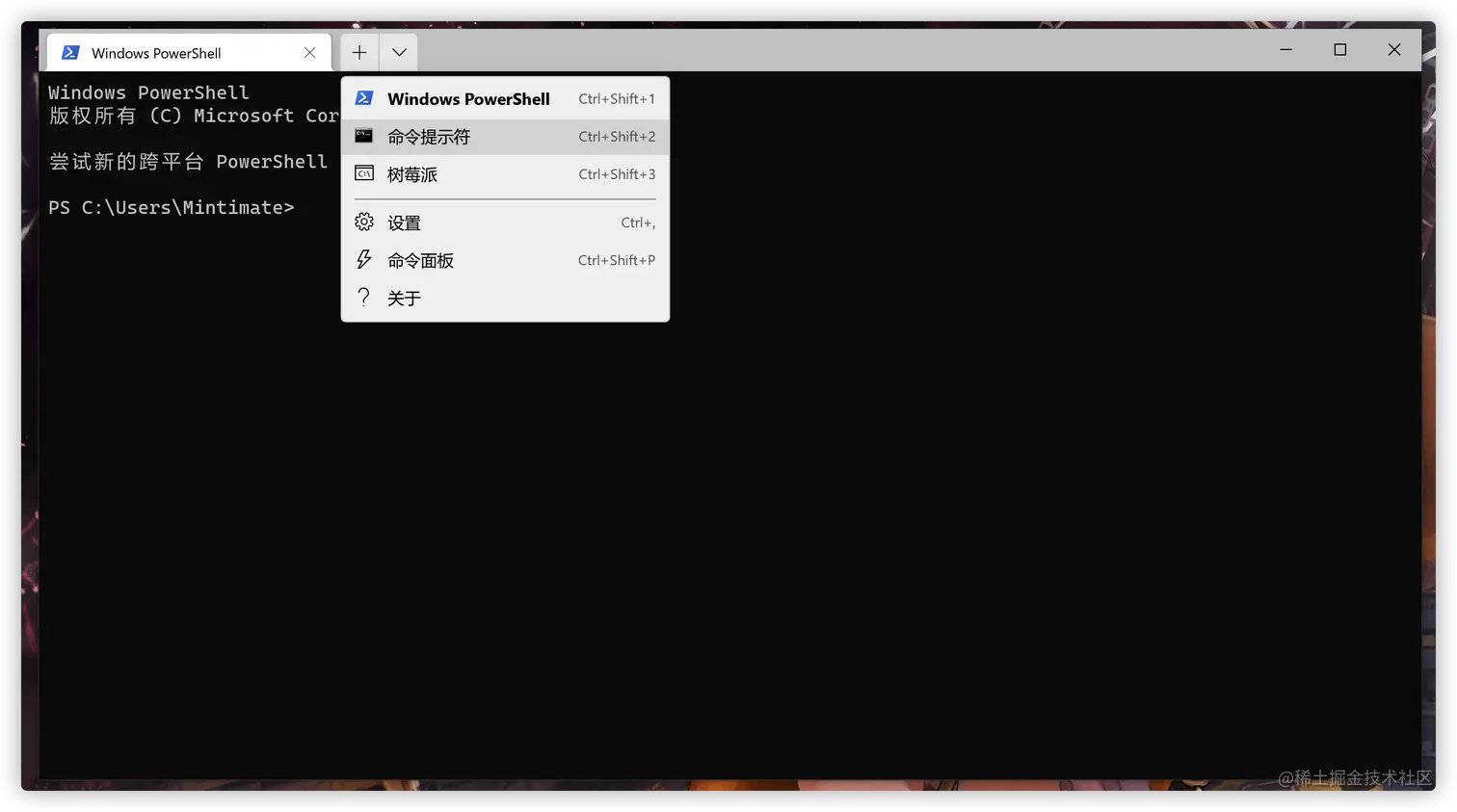1457x812 pixels.
Task: Click the 尝试新的跨平台 PowerShell line
Action: [x=189, y=162]
